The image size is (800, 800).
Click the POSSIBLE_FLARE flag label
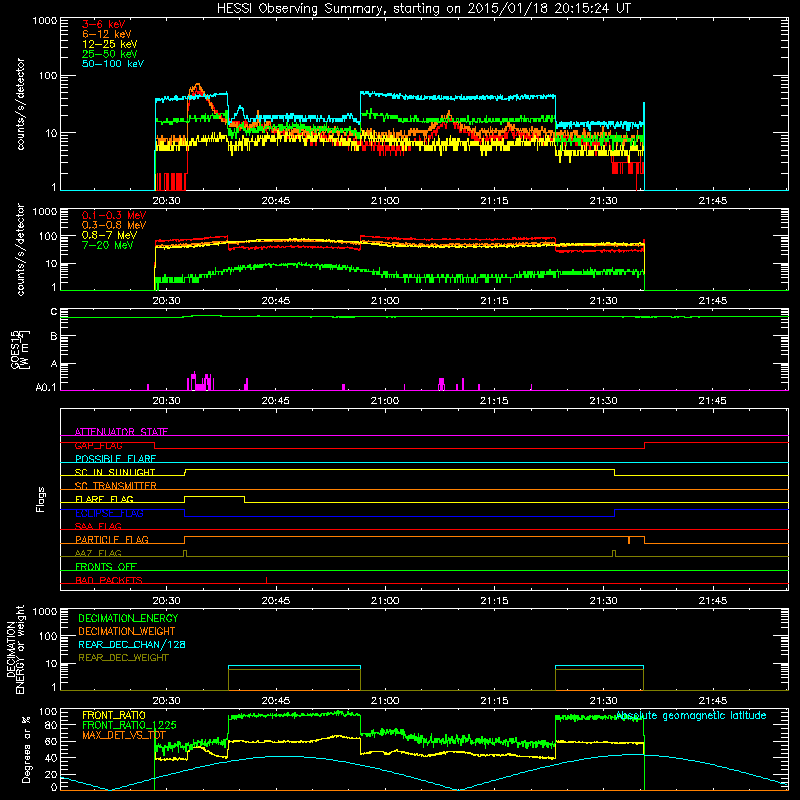(115, 459)
